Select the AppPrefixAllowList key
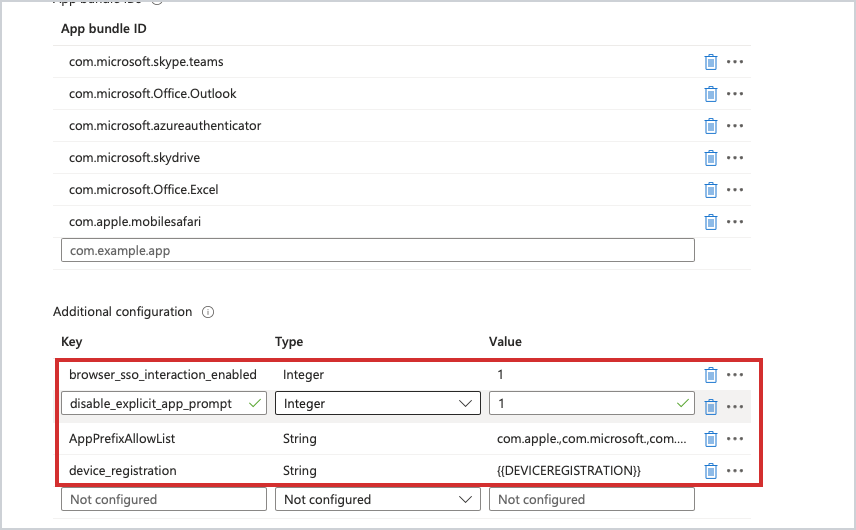This screenshot has width=856, height=530. coord(122,439)
